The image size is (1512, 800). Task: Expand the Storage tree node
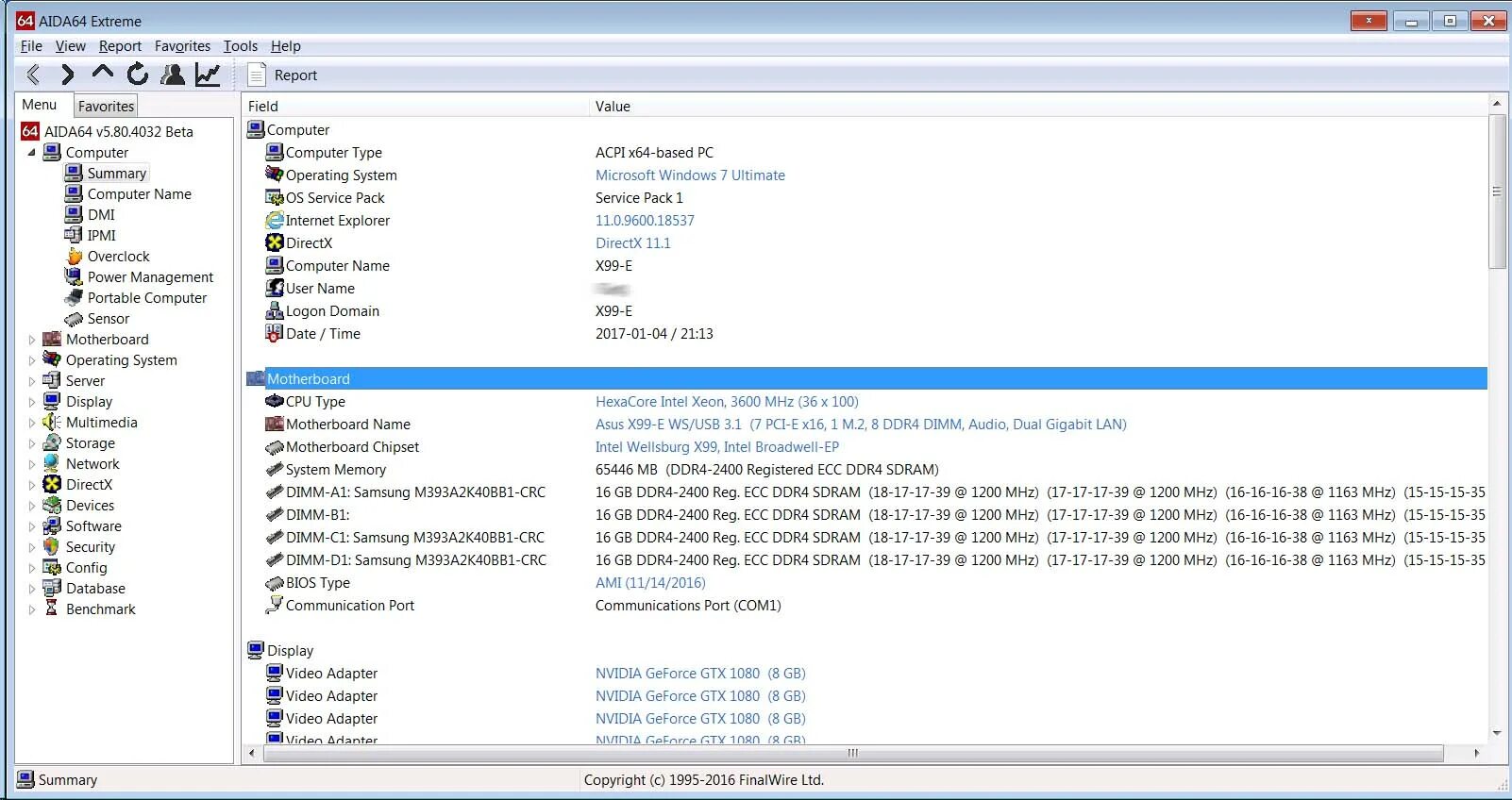pos(31,443)
